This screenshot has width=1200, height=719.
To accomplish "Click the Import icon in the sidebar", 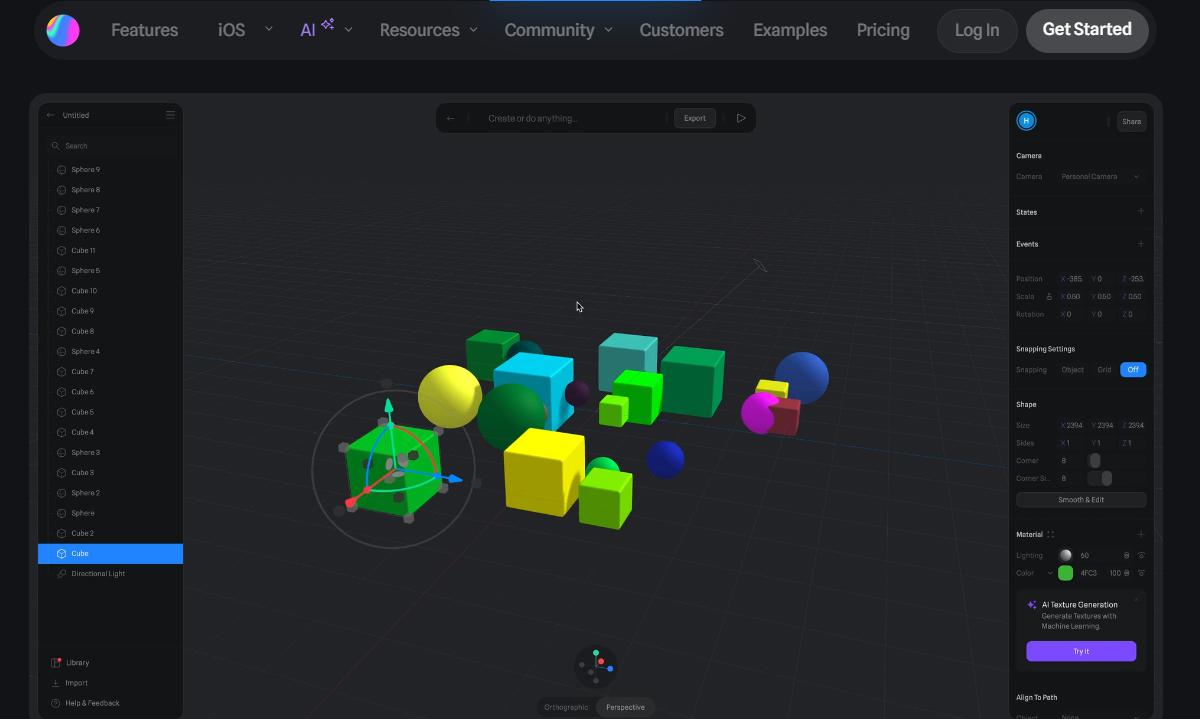I will (x=56, y=683).
